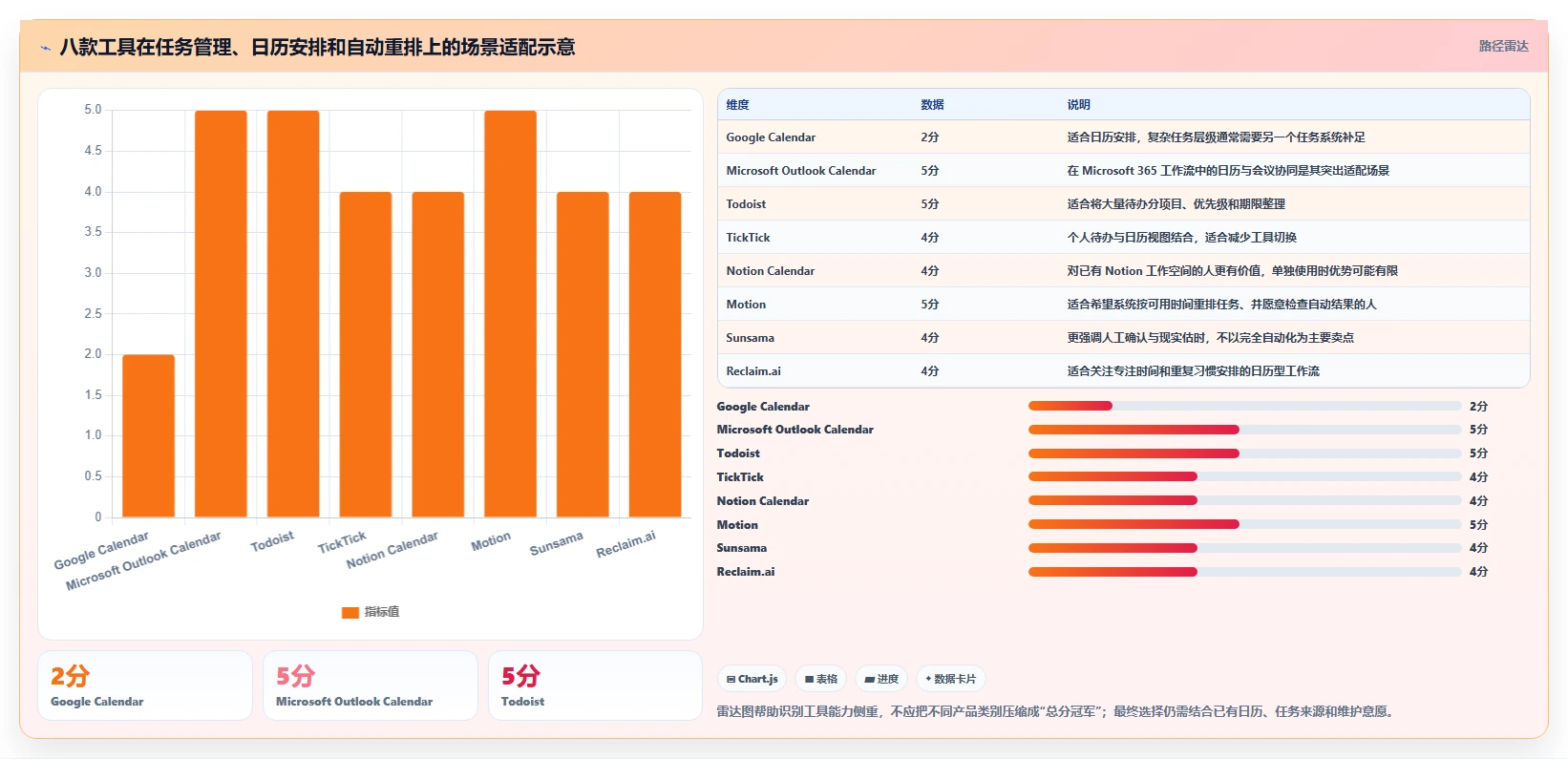Click the 进度 tag chip
The height and width of the screenshot is (759, 1568).
tap(881, 679)
